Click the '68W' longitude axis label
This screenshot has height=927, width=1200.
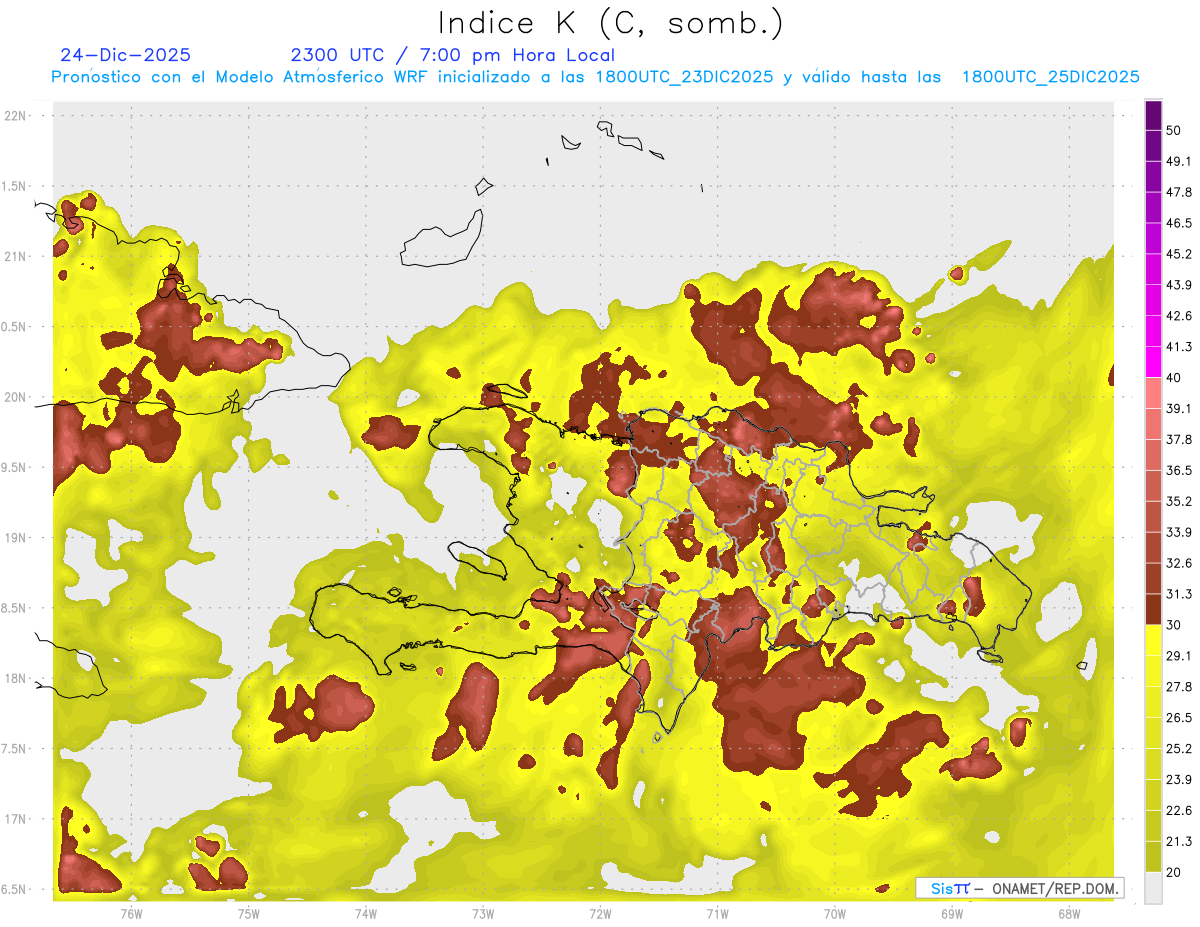pos(1068,914)
